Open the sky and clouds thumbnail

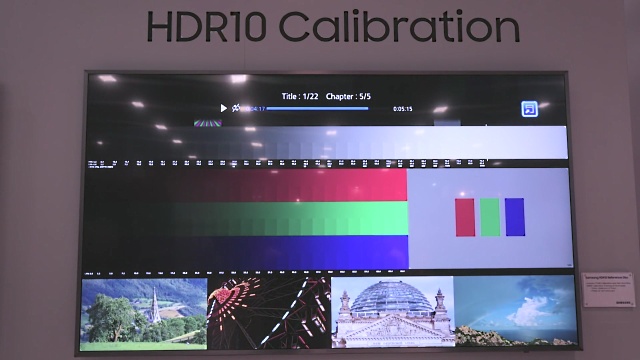click(516, 311)
